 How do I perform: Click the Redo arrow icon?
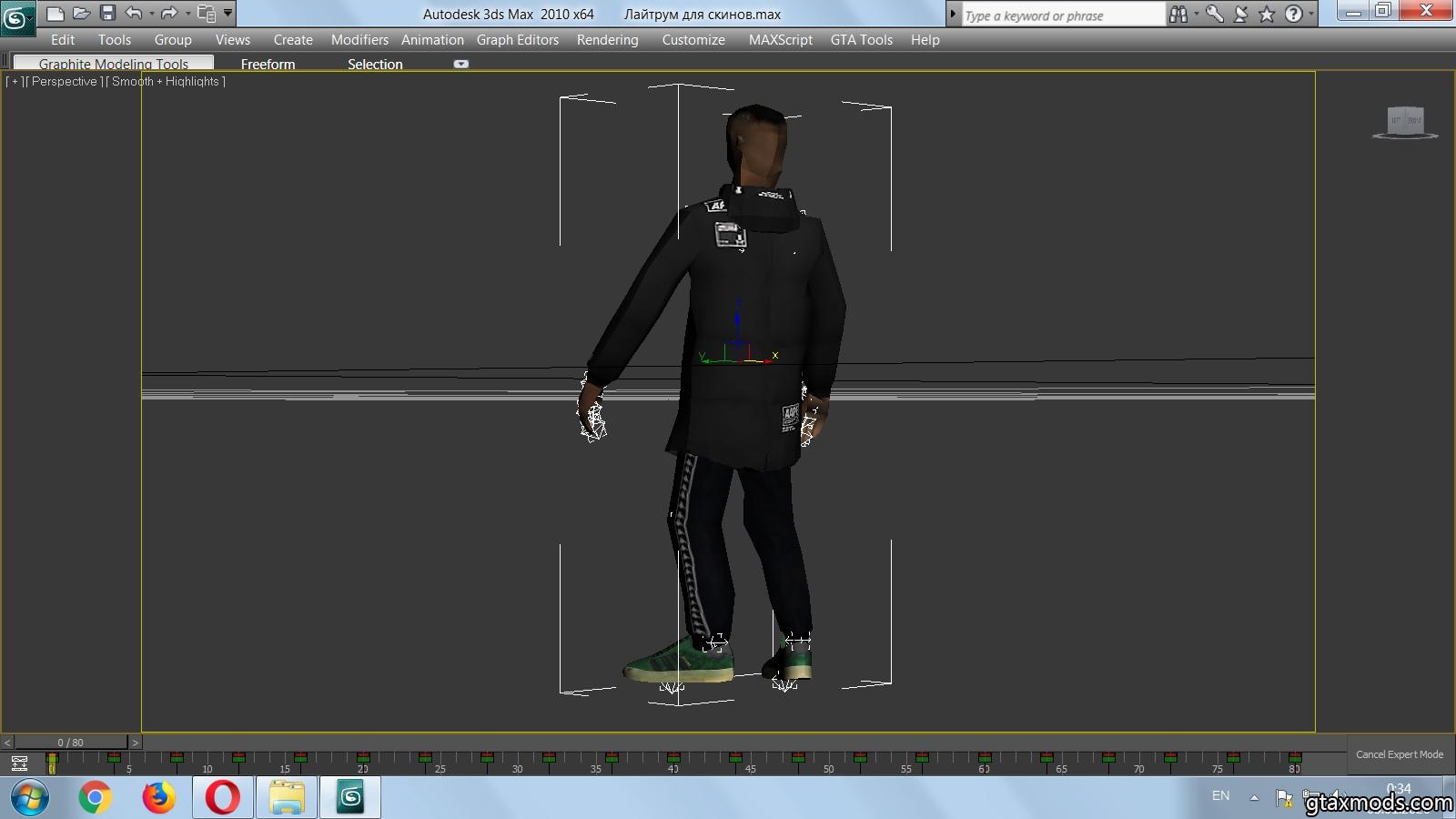click(x=169, y=14)
